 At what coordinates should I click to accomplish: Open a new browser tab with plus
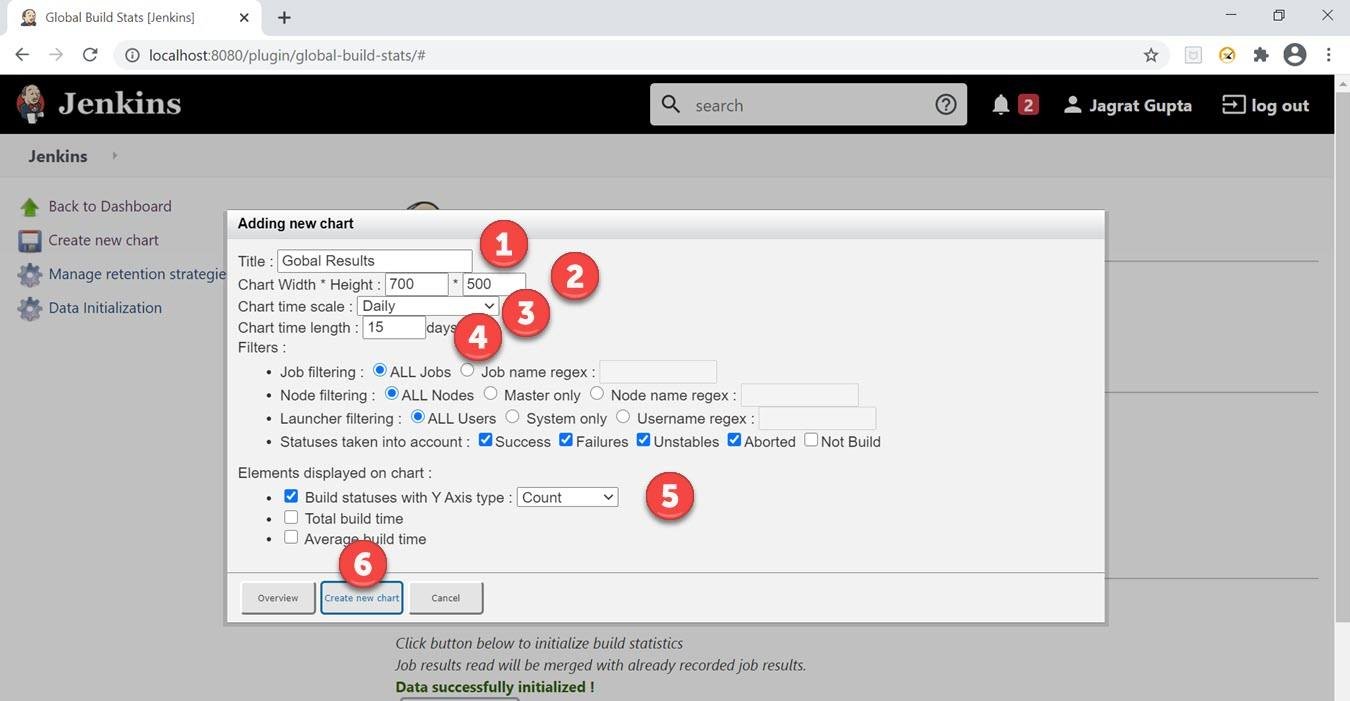click(284, 17)
